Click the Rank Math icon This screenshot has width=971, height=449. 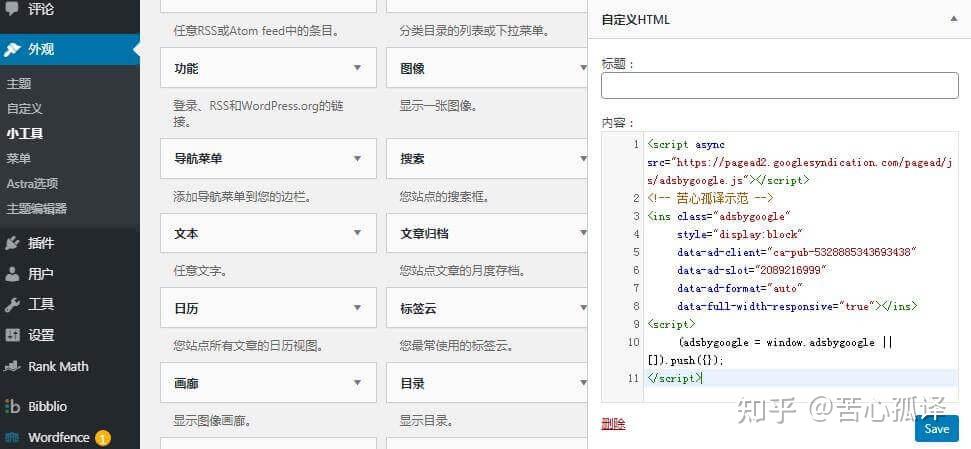12,367
